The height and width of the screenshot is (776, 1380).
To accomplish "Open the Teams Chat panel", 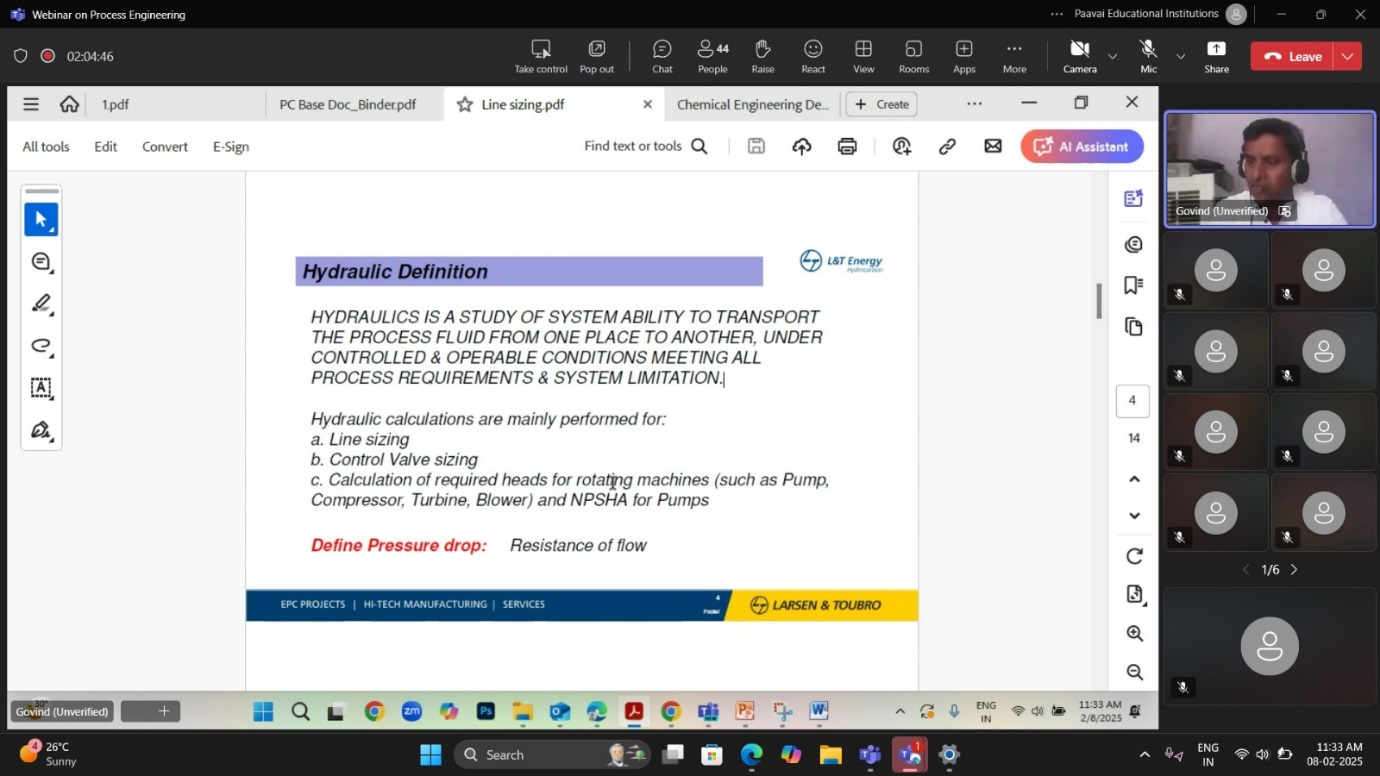I will (662, 56).
